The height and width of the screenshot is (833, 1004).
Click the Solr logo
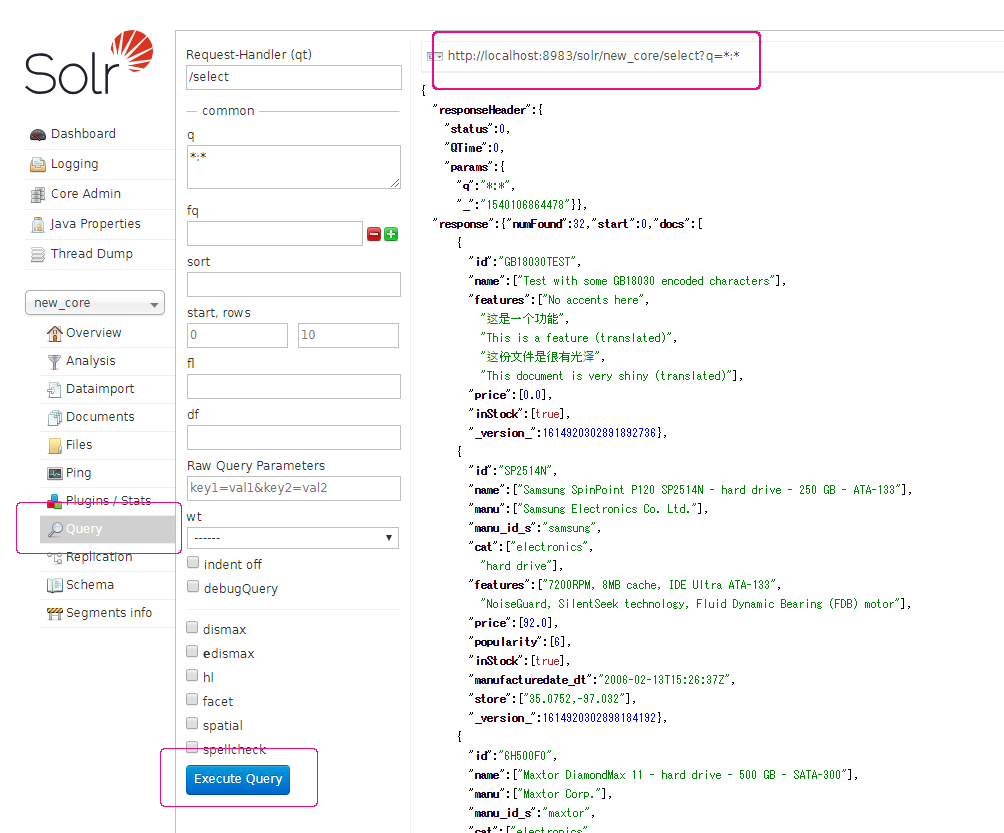(89, 63)
